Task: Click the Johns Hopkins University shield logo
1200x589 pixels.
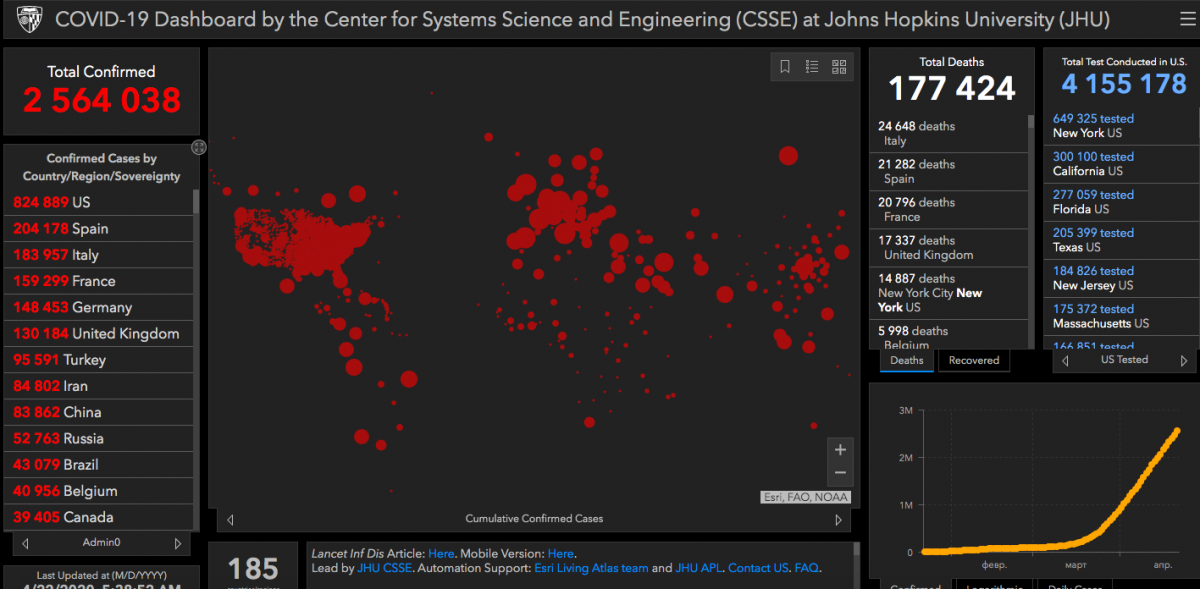Action: (29, 19)
